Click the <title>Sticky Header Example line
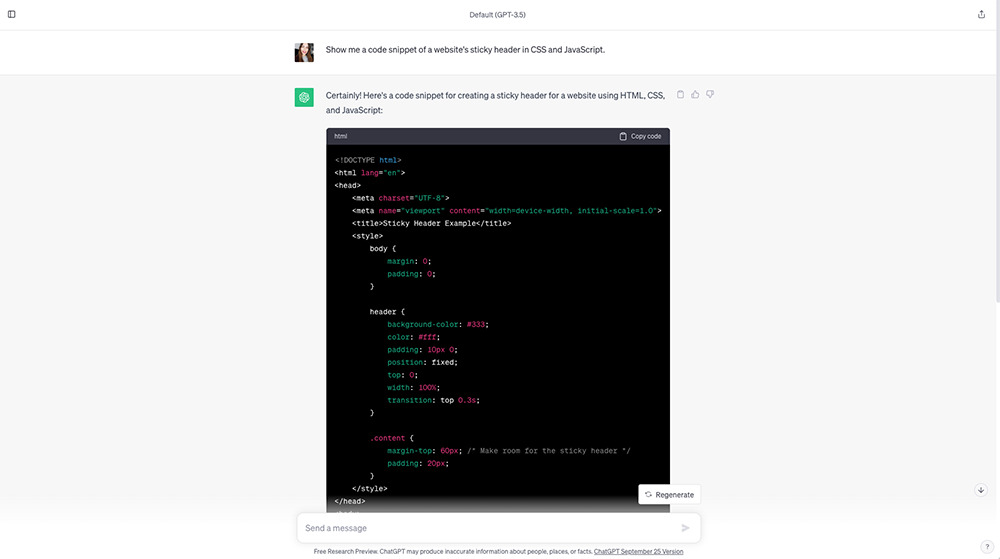The height and width of the screenshot is (559, 1000). (431, 224)
